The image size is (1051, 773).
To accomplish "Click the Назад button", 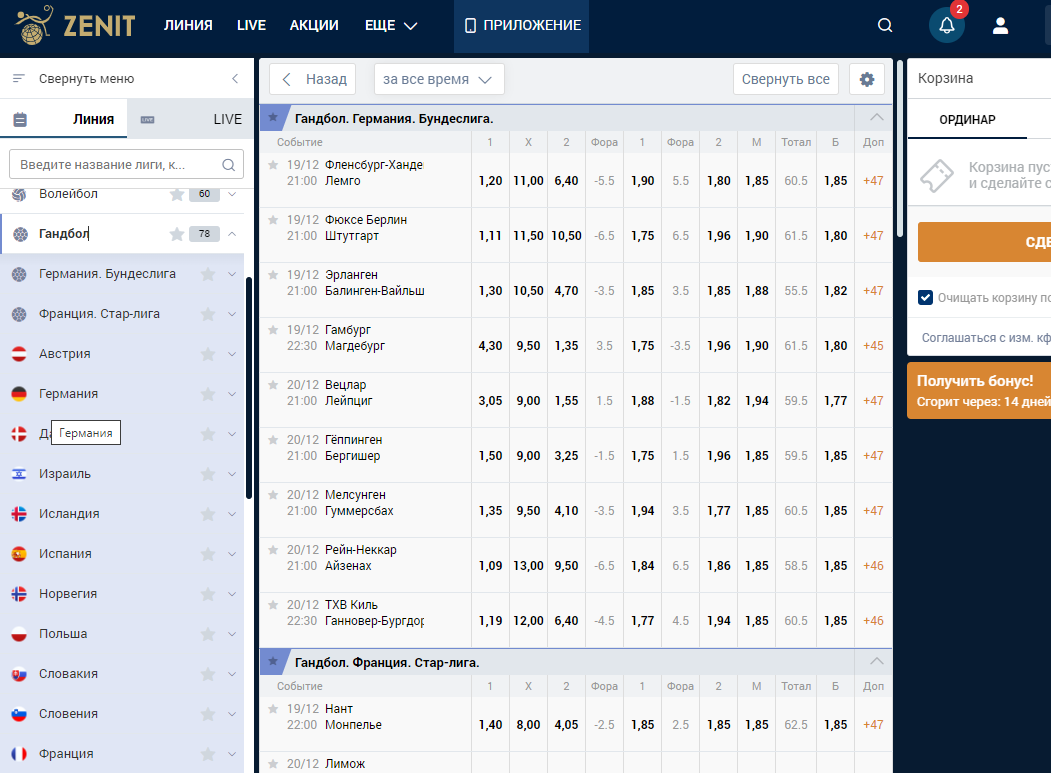I will pyautogui.click(x=312, y=79).
